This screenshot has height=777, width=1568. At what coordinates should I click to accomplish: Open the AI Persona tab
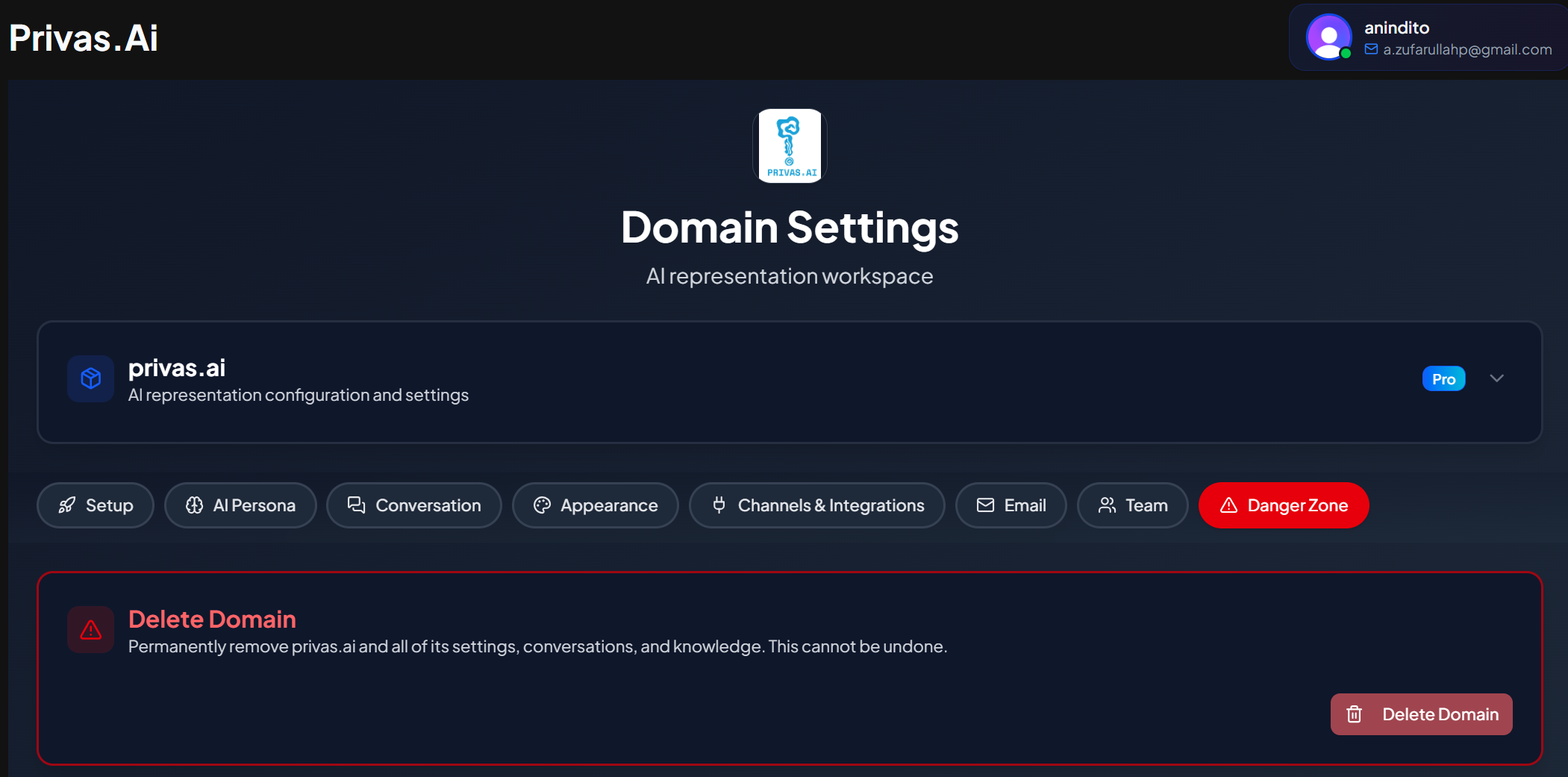[x=240, y=505]
